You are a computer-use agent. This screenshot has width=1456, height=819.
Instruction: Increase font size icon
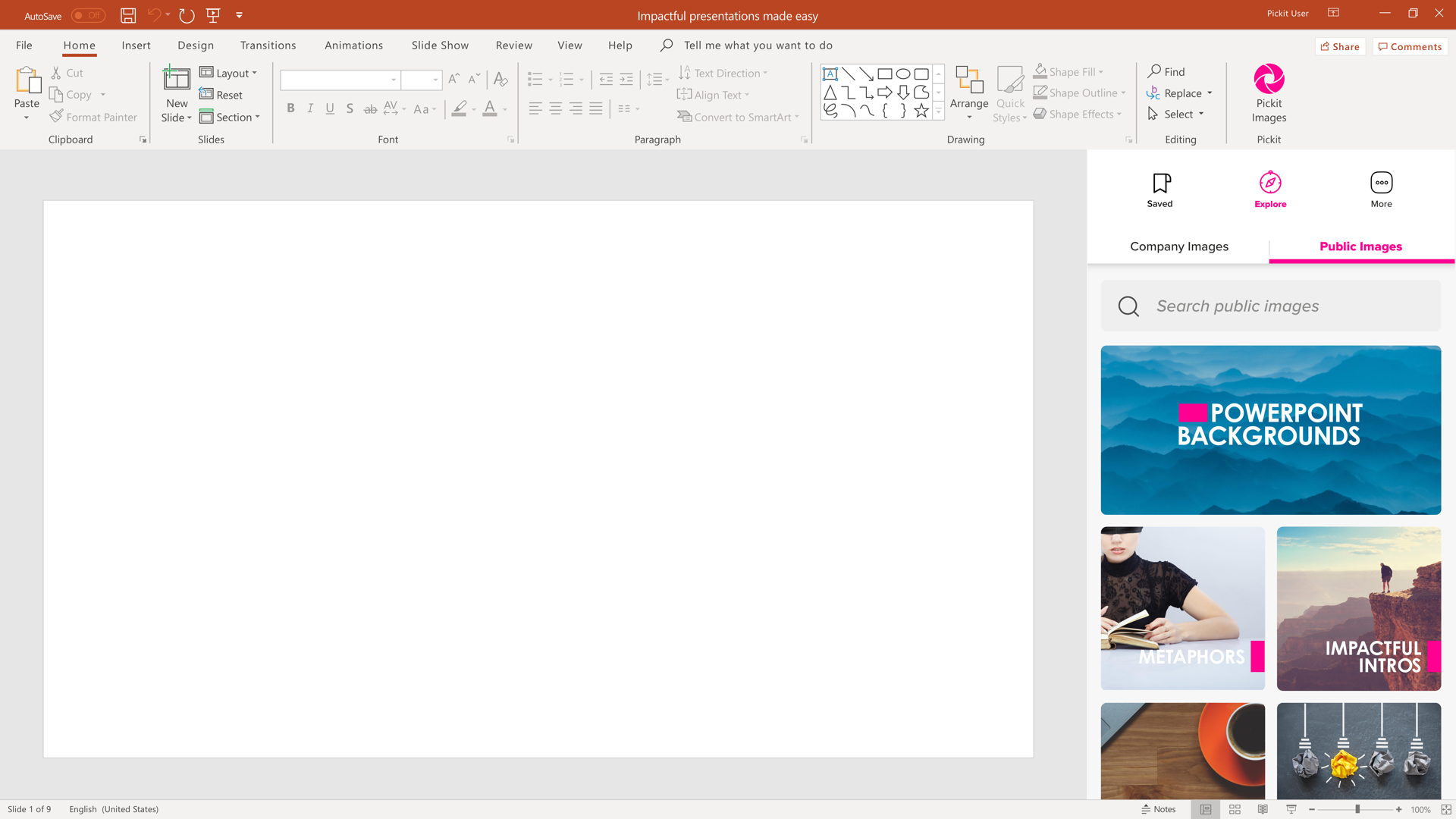pyautogui.click(x=454, y=79)
